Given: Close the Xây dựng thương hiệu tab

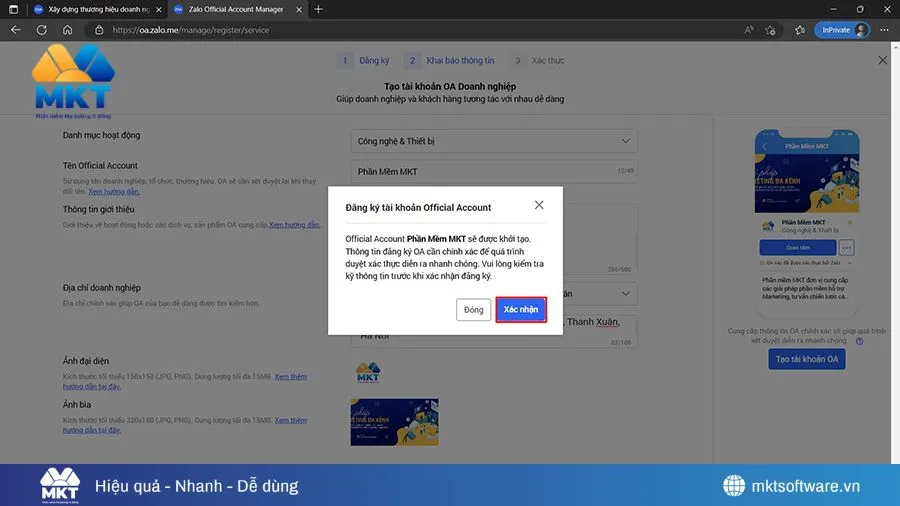Looking at the screenshot, I should (x=159, y=9).
